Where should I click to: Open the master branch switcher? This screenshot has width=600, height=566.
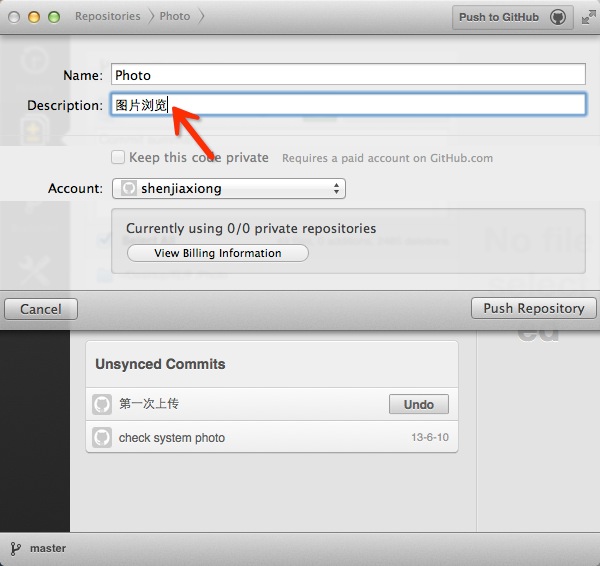(48, 548)
